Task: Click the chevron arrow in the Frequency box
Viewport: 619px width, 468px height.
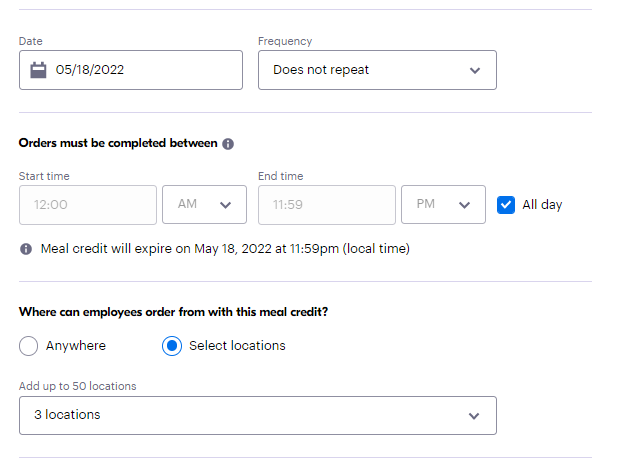Action: tap(474, 71)
